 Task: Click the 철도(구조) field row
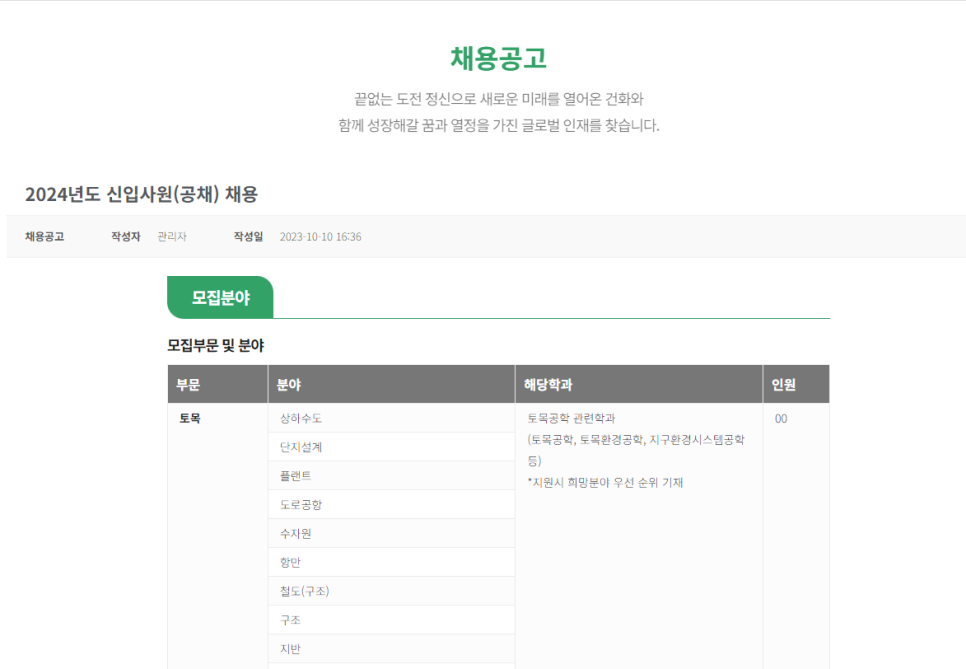(x=392, y=591)
